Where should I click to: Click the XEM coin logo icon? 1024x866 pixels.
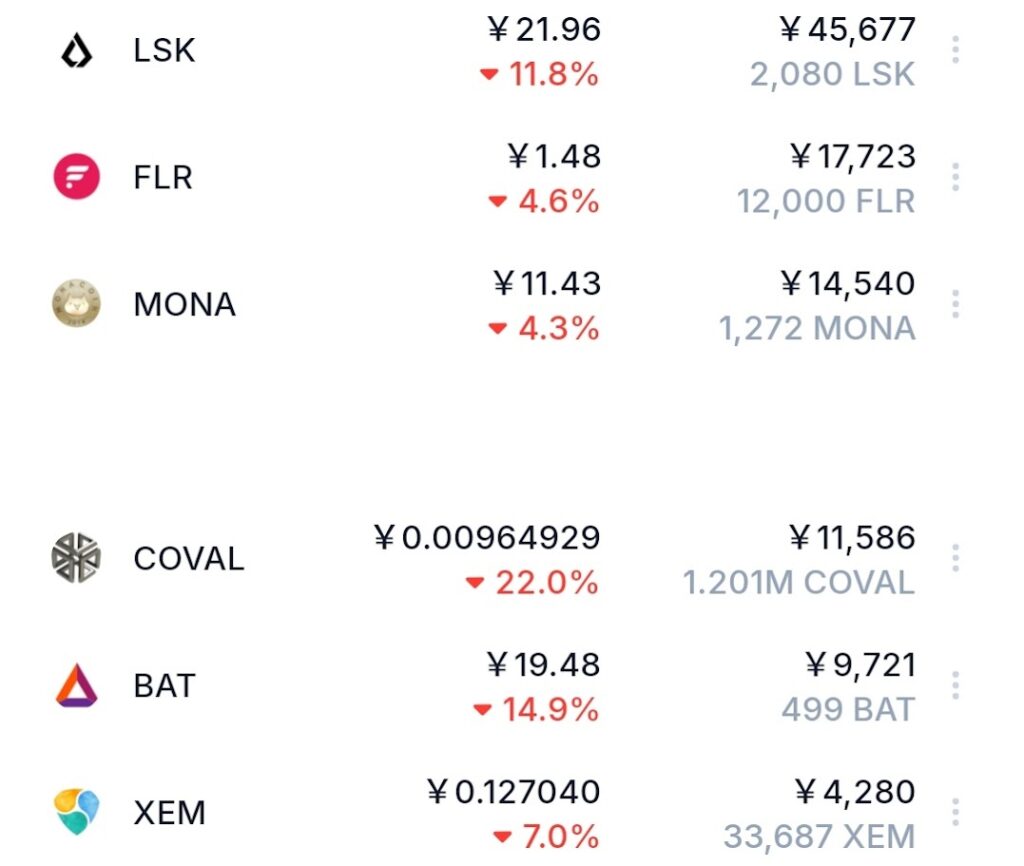pos(76,812)
